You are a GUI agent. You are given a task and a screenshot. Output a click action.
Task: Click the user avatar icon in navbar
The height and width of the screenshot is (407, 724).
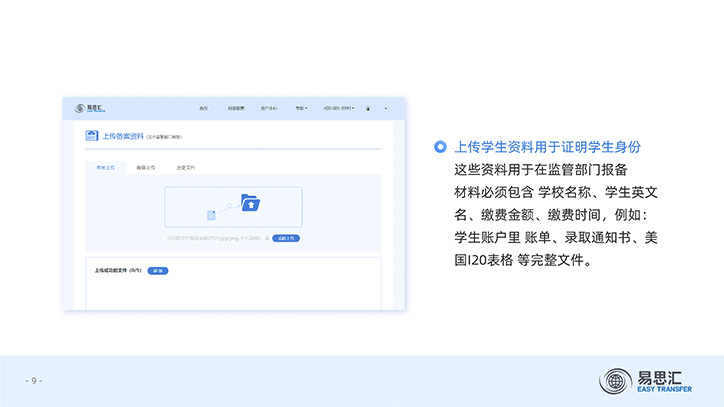coord(368,107)
